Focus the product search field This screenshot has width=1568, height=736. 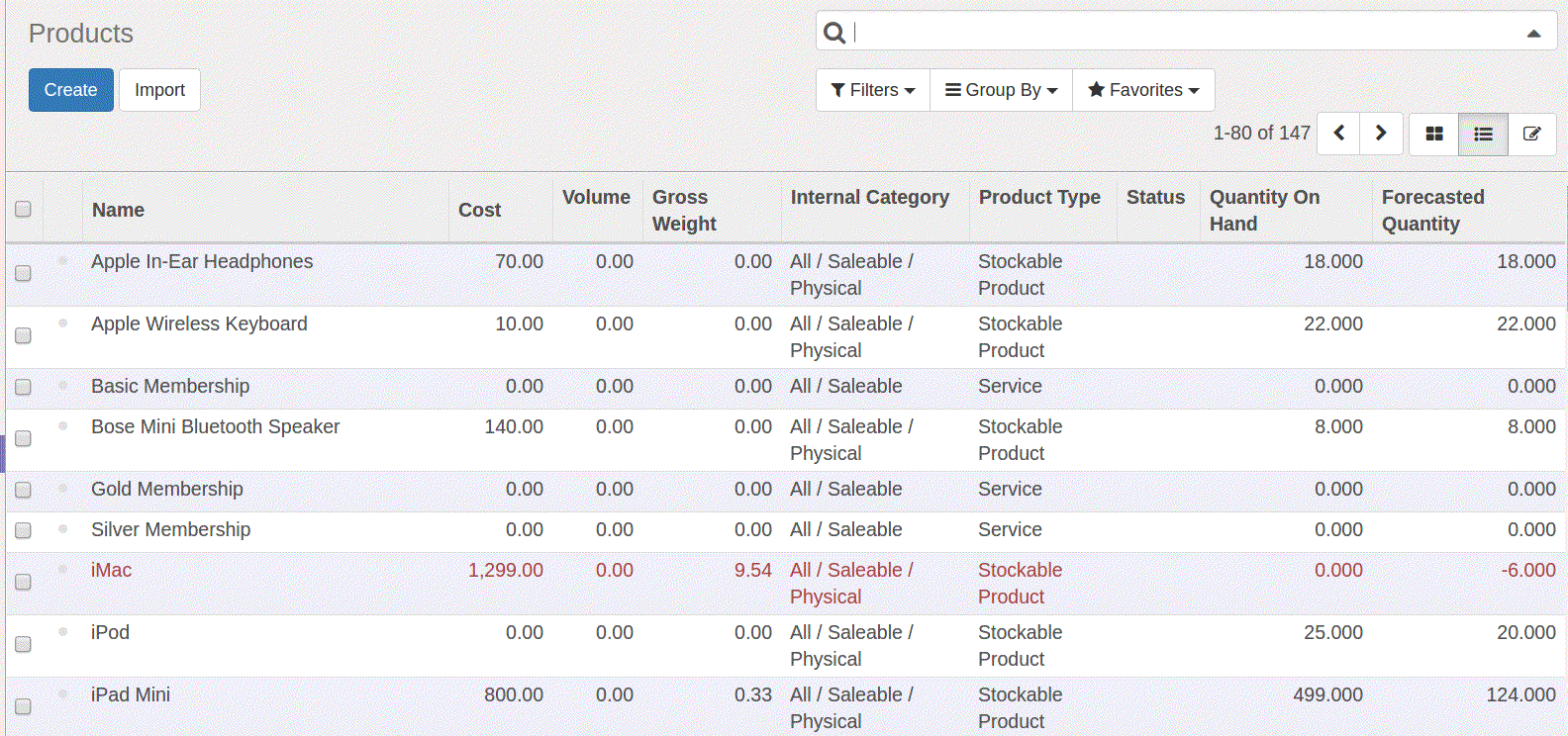click(x=1186, y=33)
